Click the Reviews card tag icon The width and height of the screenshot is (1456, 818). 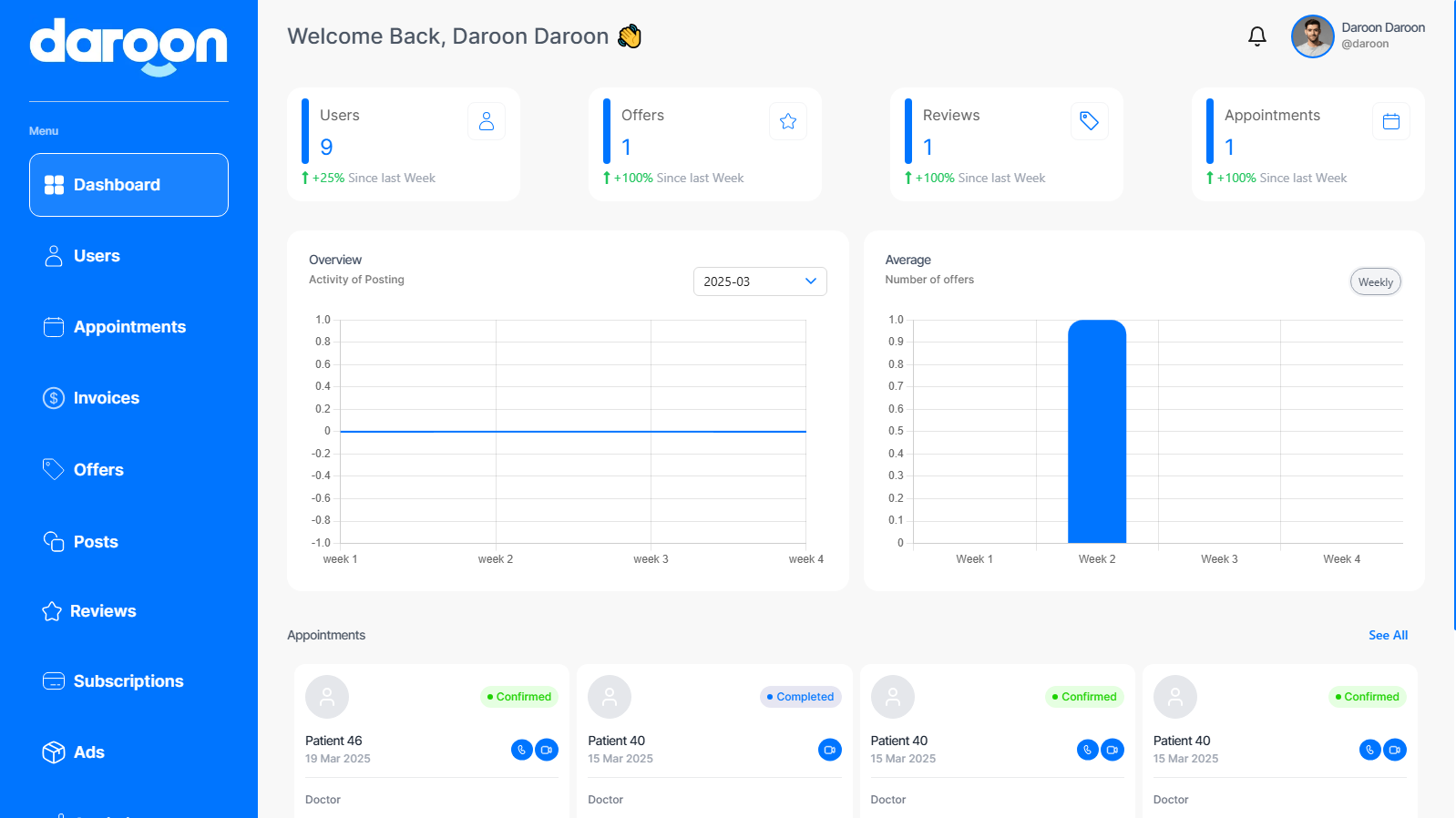coord(1089,121)
